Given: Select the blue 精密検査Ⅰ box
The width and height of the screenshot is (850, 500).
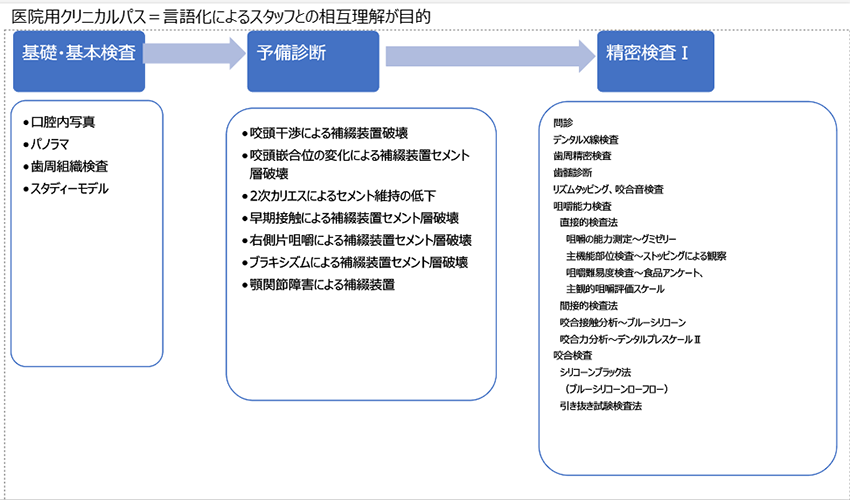Looking at the screenshot, I should (x=655, y=61).
